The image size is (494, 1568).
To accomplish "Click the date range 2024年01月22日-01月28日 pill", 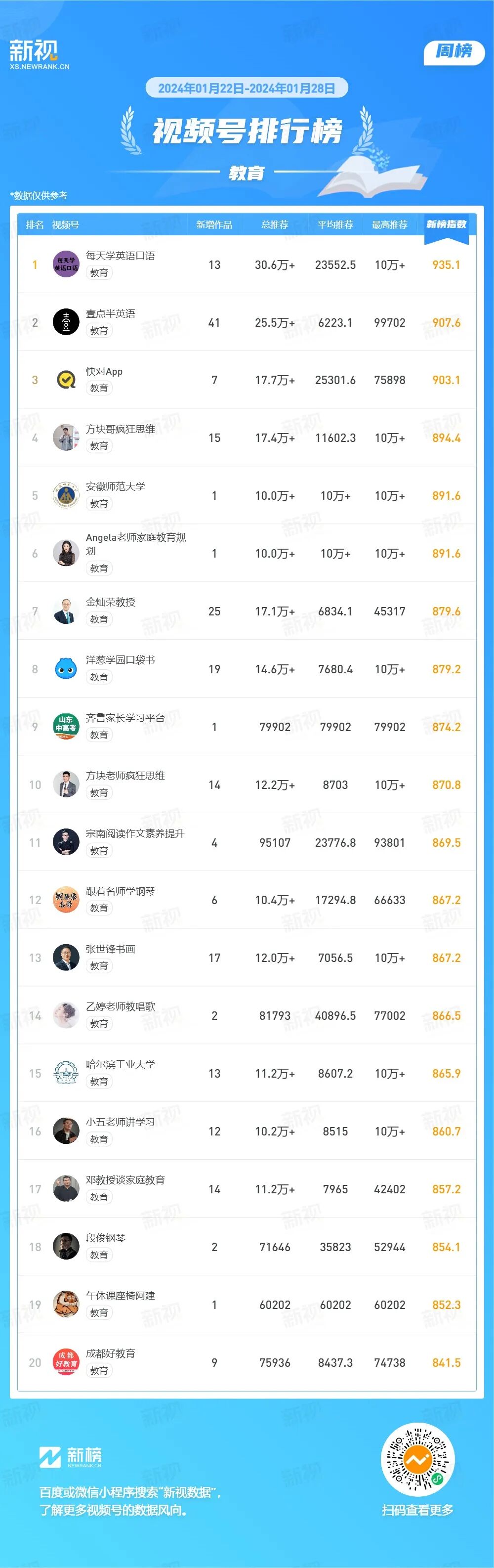I will 247,88.
